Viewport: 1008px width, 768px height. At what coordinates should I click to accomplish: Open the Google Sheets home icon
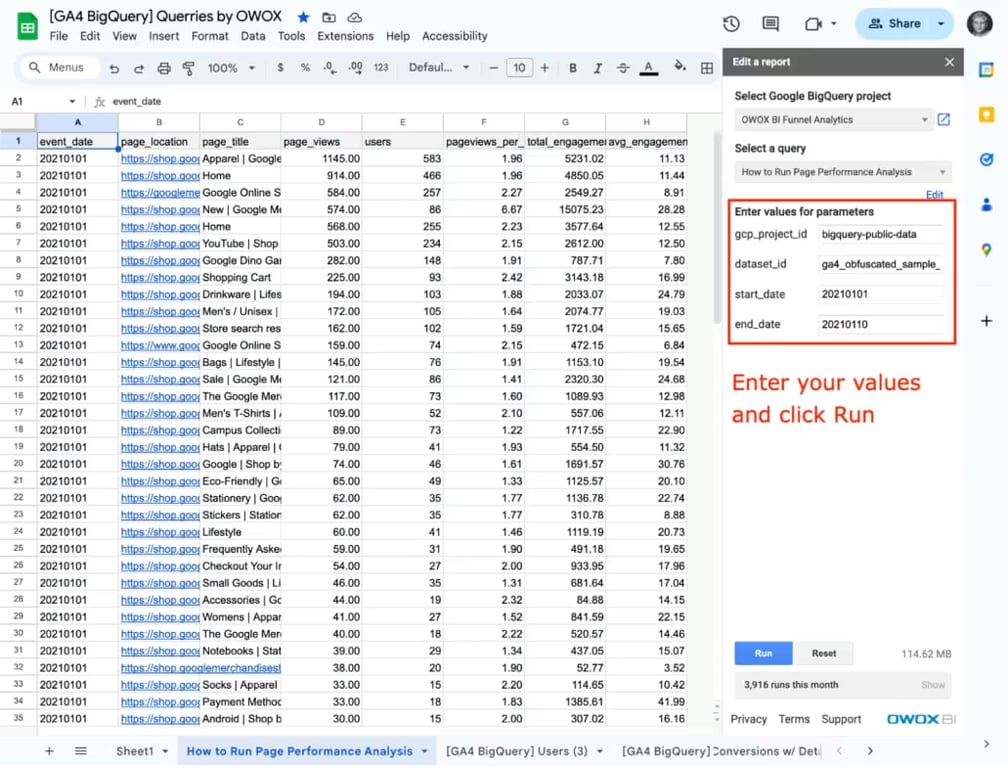click(27, 26)
